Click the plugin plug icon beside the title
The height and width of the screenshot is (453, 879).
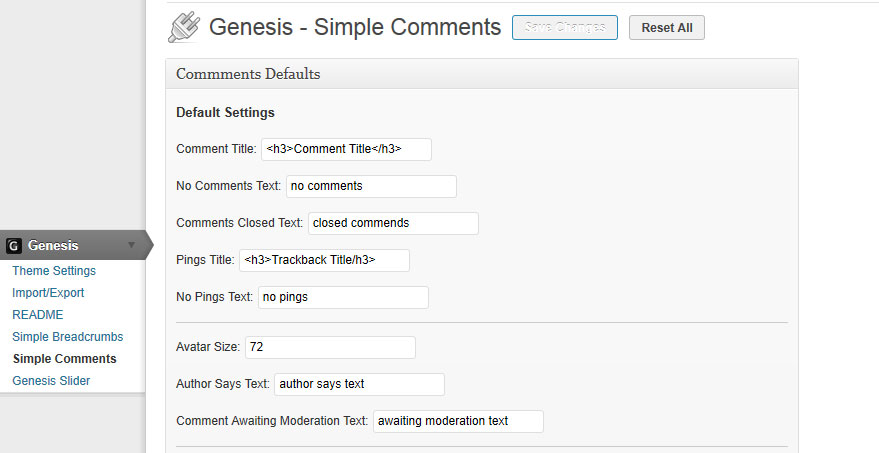click(x=184, y=28)
